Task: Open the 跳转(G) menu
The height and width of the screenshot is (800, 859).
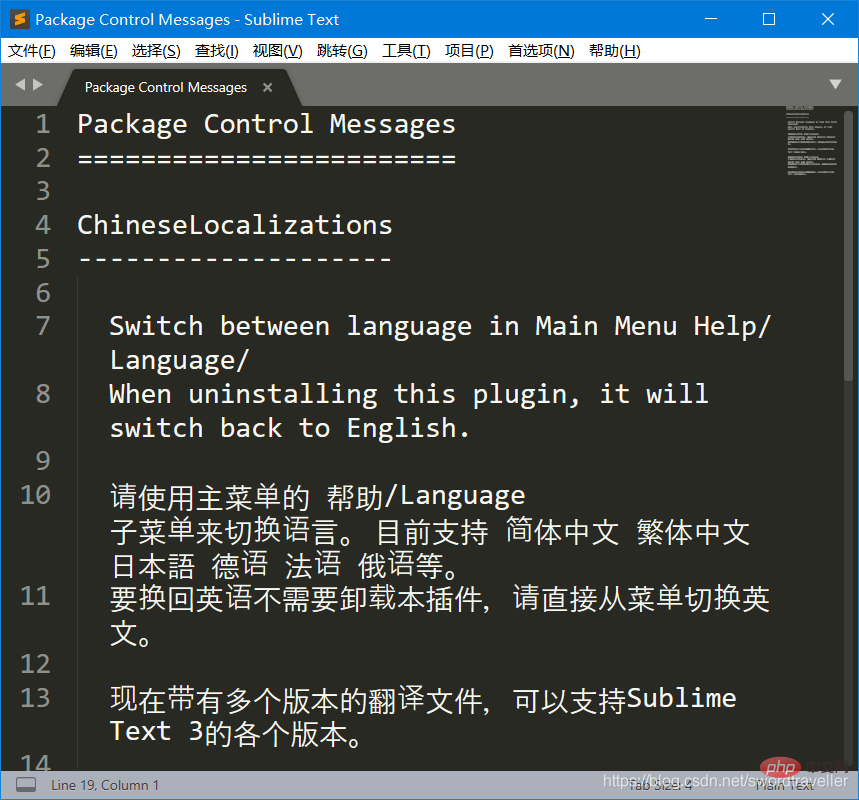Action: click(x=342, y=51)
